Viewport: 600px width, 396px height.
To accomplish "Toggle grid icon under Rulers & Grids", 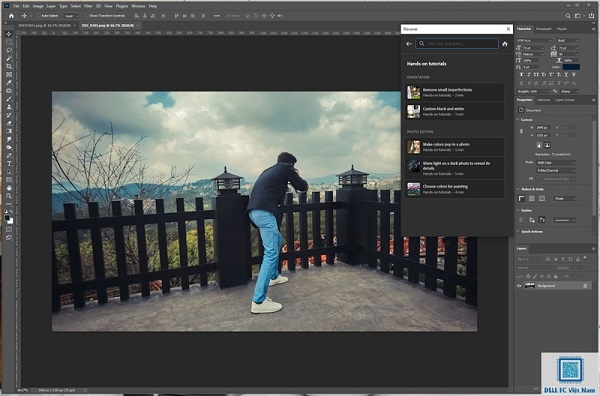I will (532, 198).
